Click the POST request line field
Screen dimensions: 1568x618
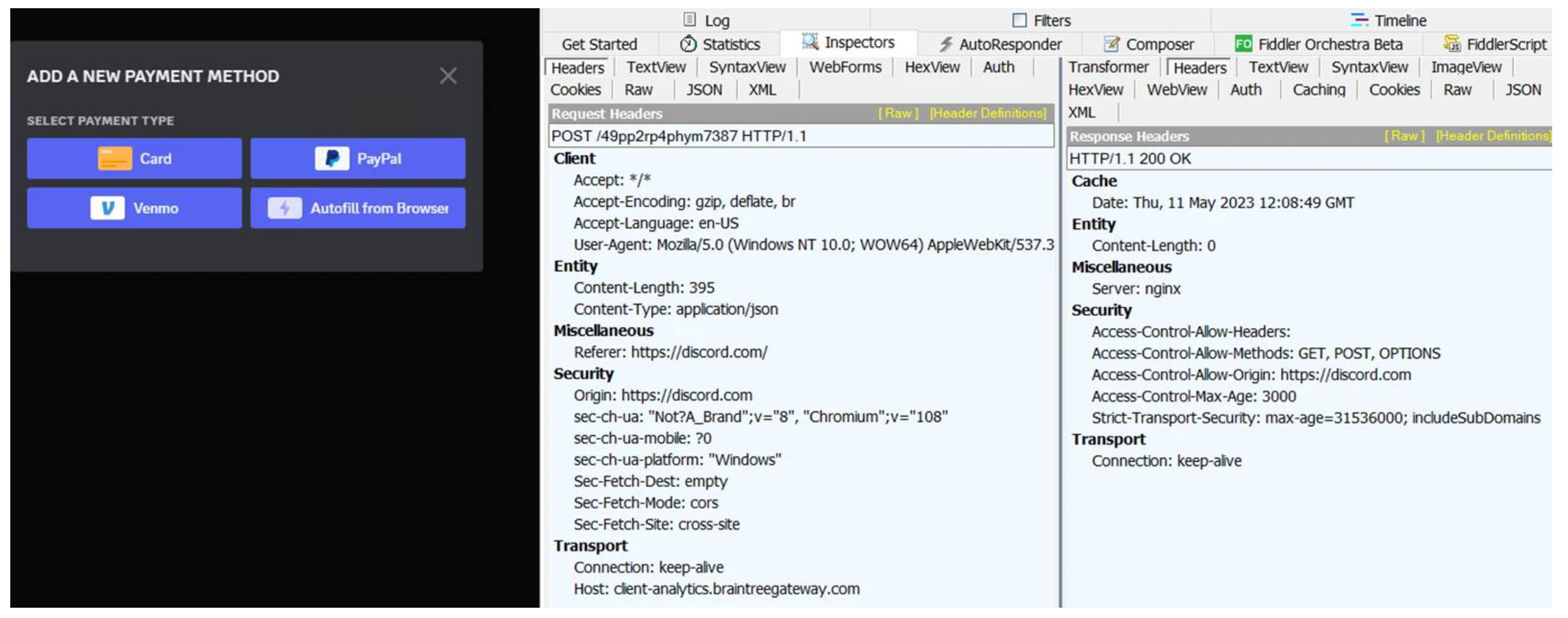click(801, 136)
